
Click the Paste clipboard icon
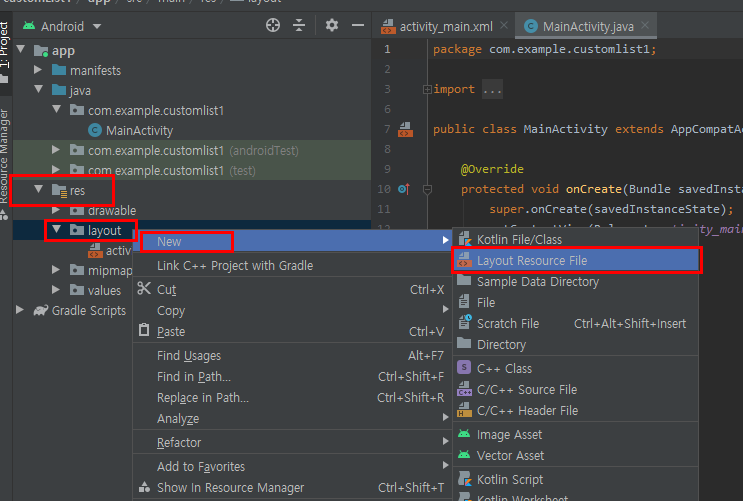point(144,330)
